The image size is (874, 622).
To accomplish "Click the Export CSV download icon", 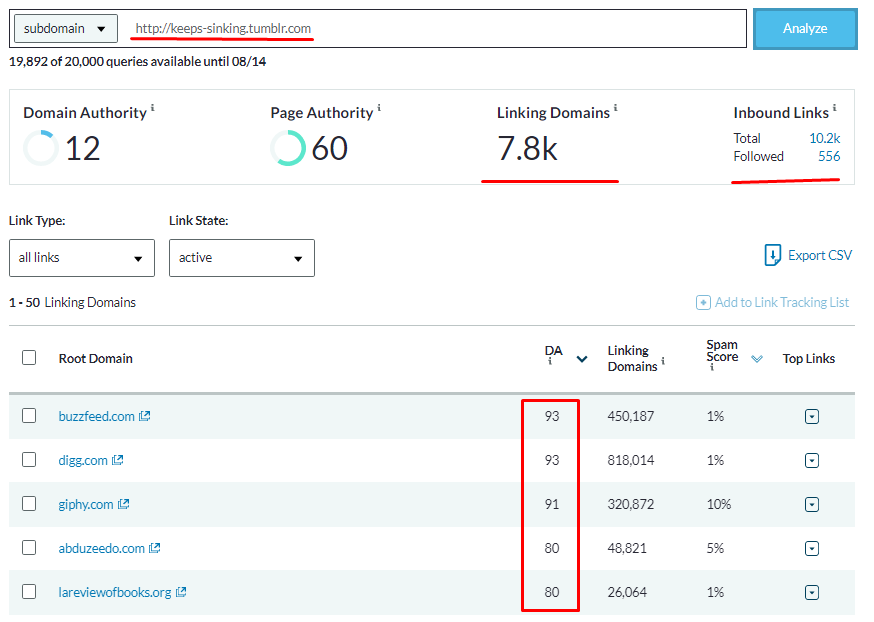I will [773, 255].
